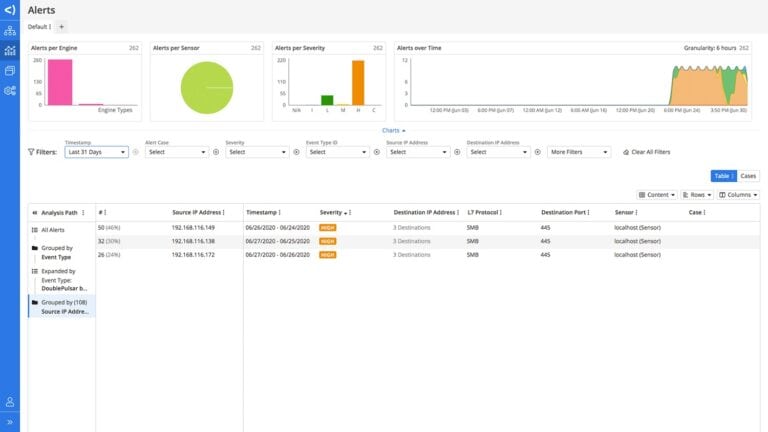This screenshot has height=432, width=768.
Task: Click the pink bar in Alerts per Engine
Action: click(x=60, y=82)
